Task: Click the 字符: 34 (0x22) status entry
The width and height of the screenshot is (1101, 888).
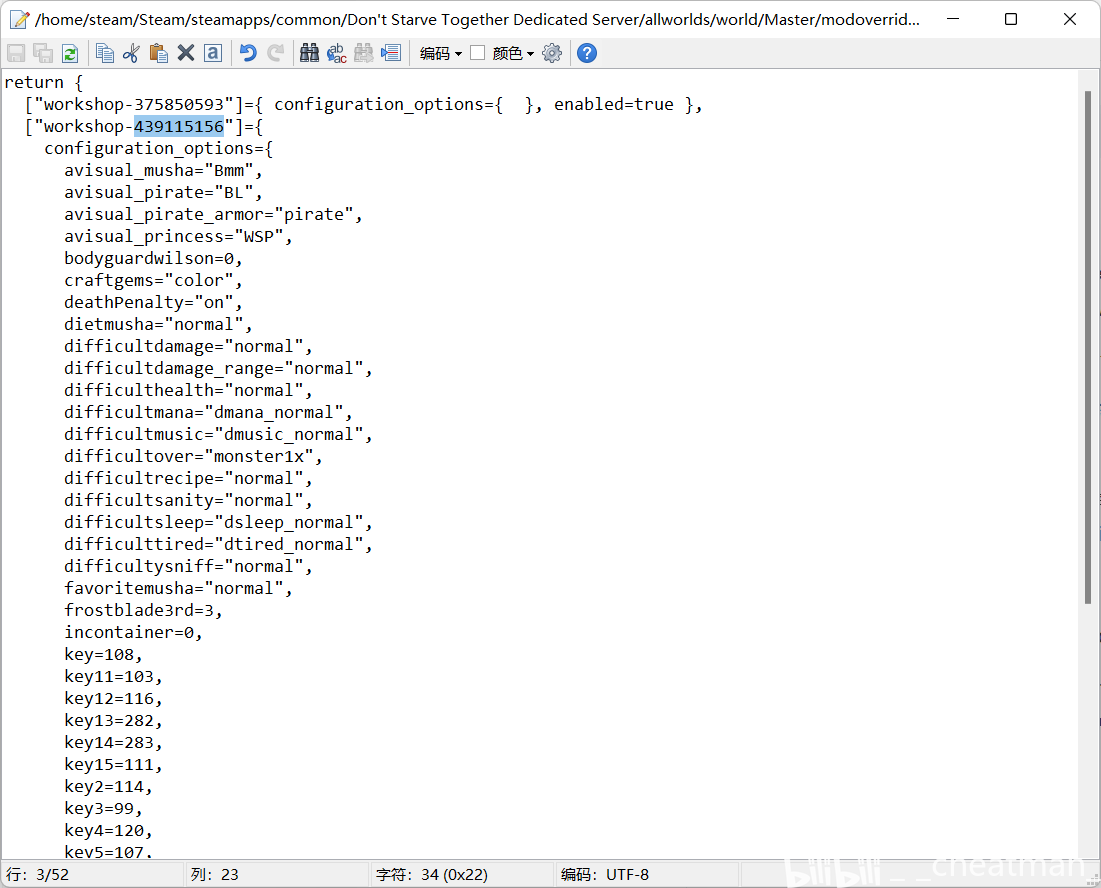Action: [432, 875]
